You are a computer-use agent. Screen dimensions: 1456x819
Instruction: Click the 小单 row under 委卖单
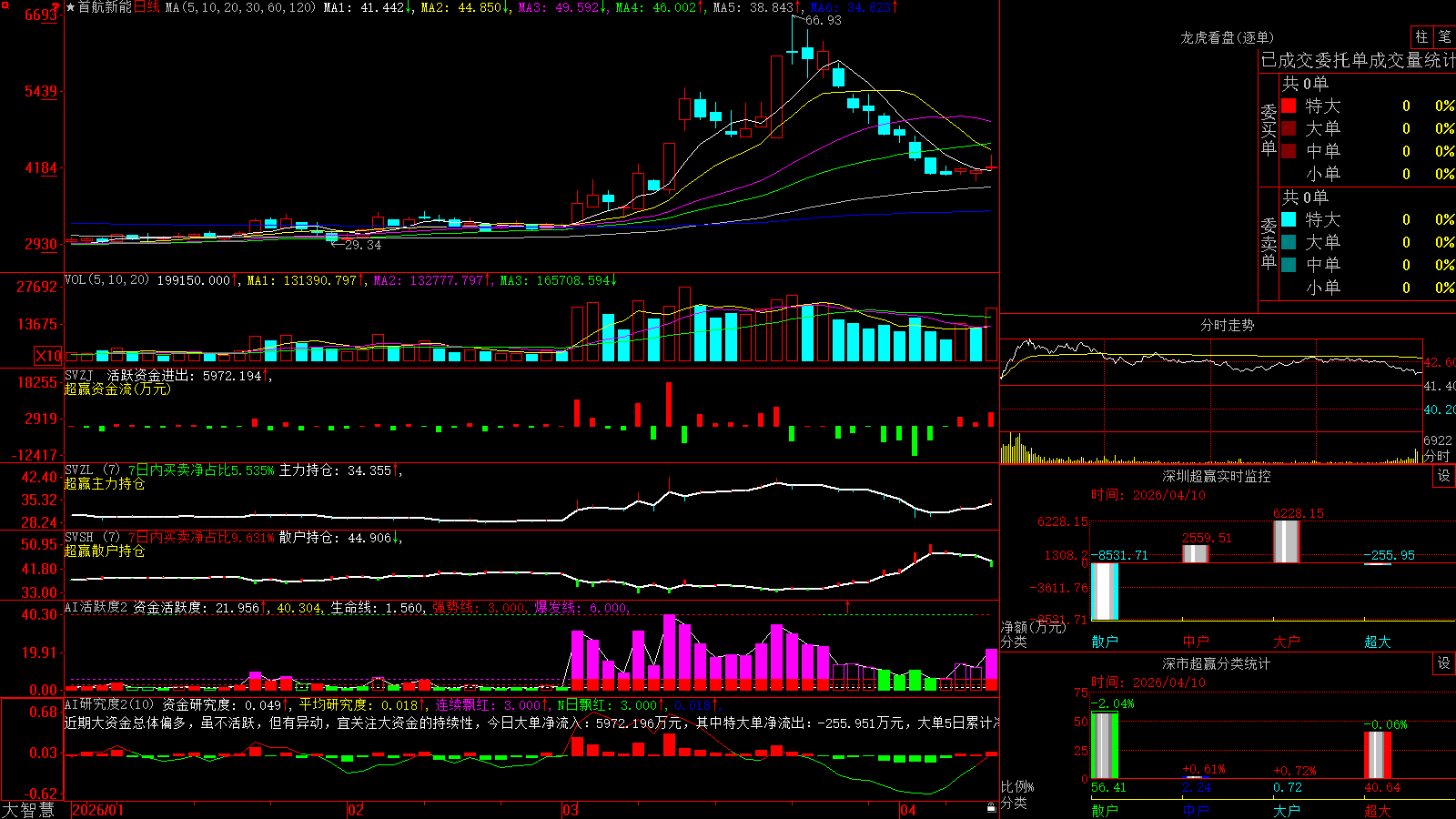click(x=1368, y=287)
